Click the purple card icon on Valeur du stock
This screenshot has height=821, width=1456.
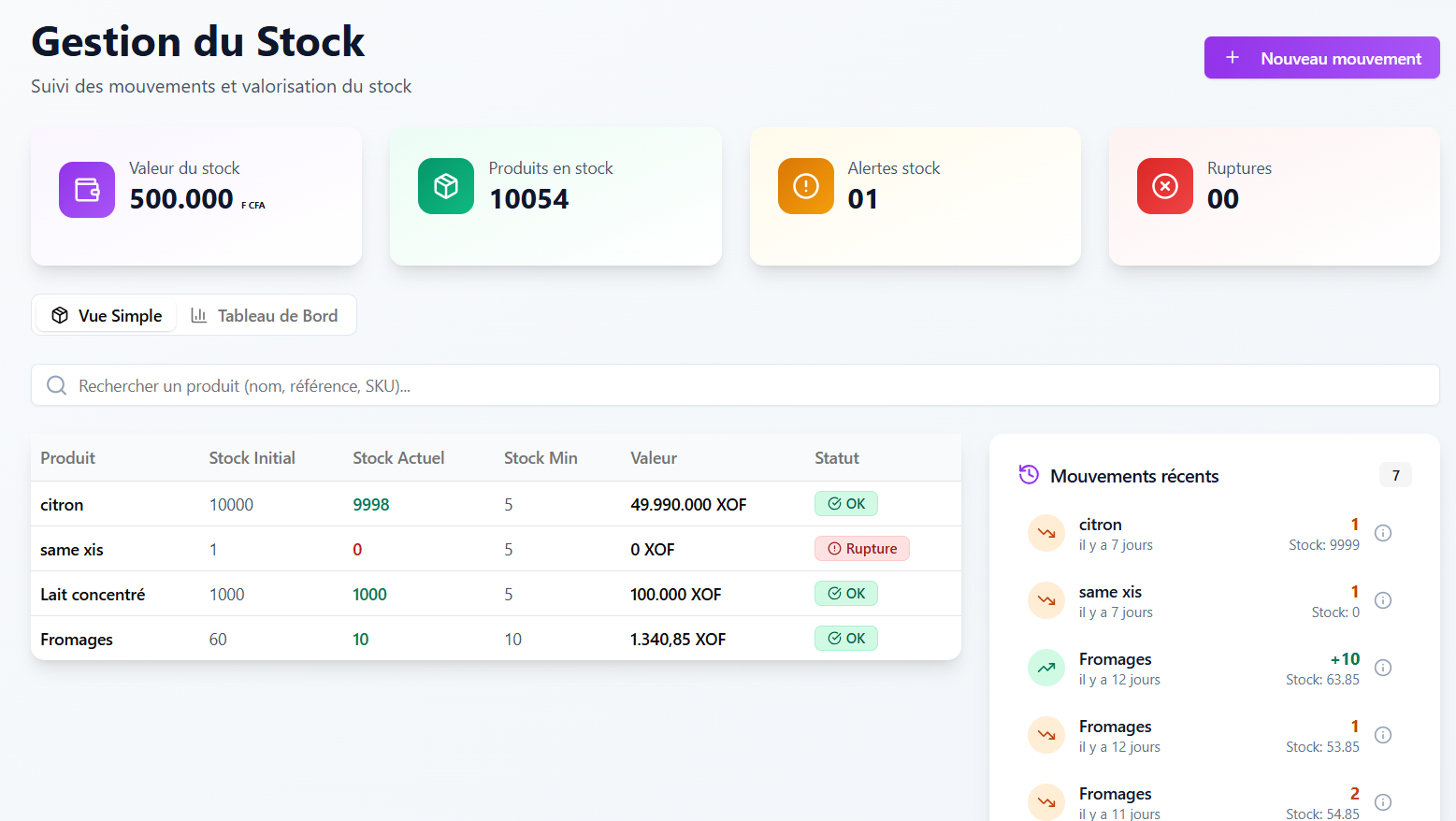click(x=86, y=189)
